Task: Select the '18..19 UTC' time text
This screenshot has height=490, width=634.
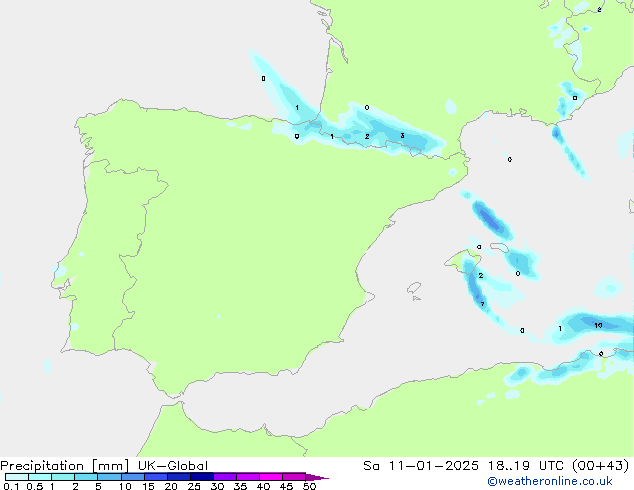Action: tap(525, 466)
